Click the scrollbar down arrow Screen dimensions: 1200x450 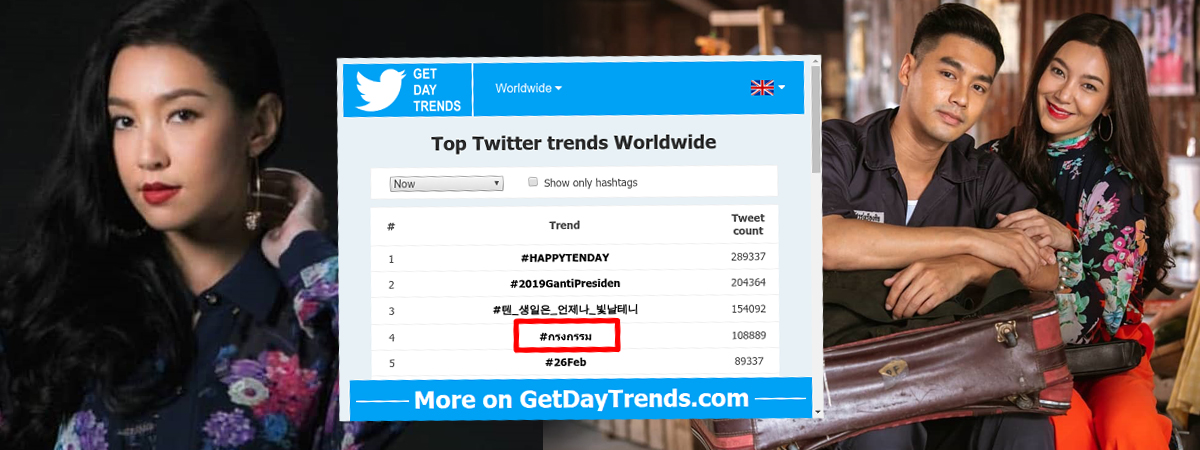click(x=816, y=412)
